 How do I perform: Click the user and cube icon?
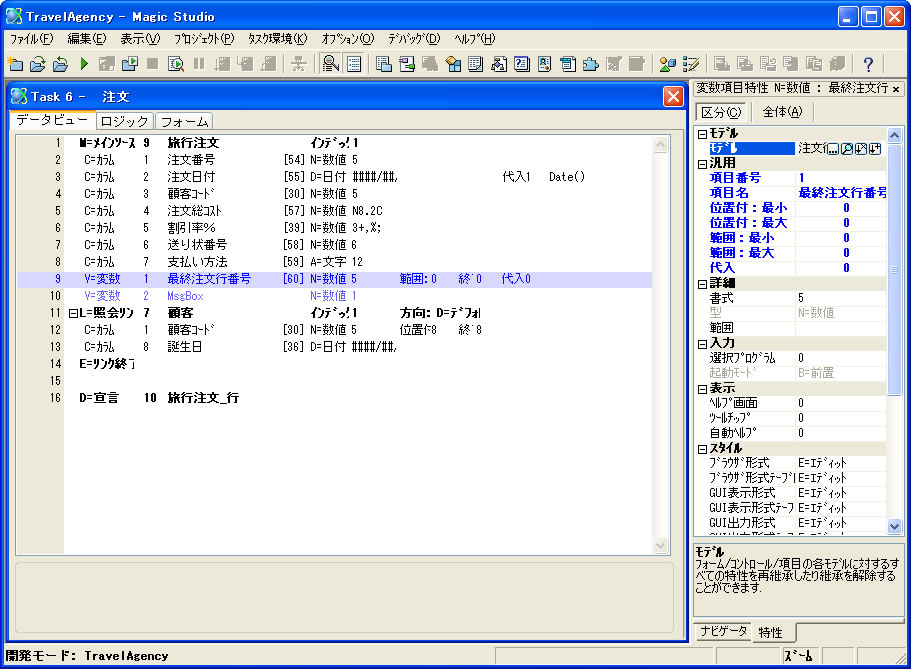(668, 63)
